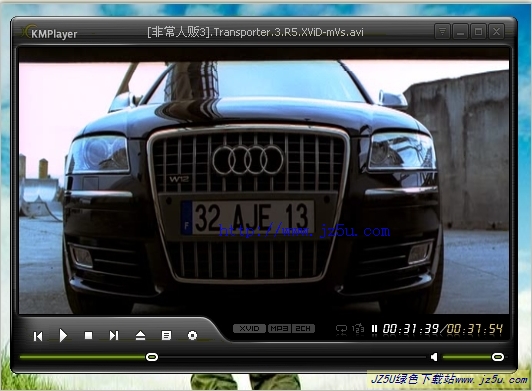The height and width of the screenshot is (391, 532).
Task: Maximize the KMPlayer window
Action: (478, 32)
